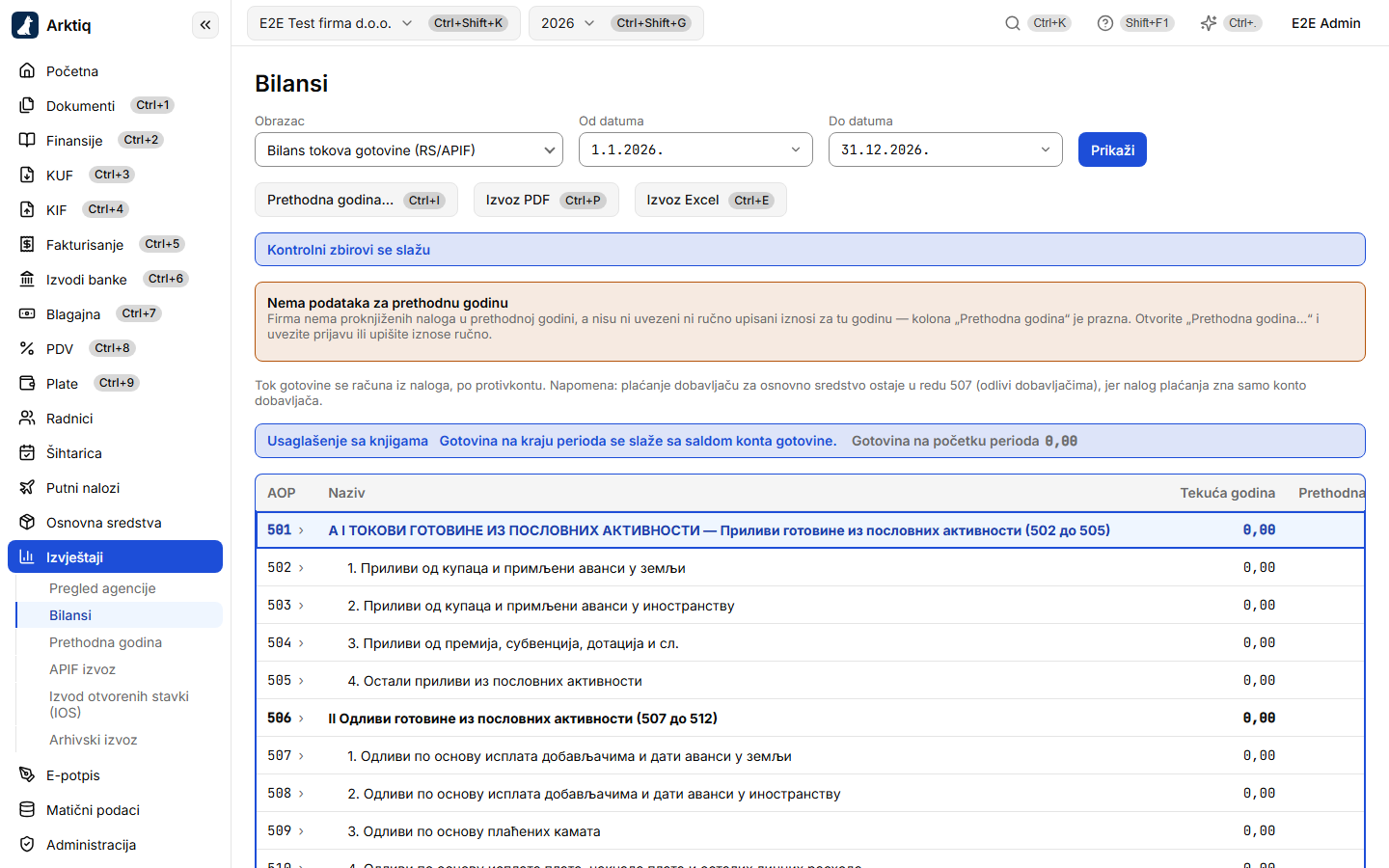
Task: Open the E2E Admin user menu
Action: [x=1325, y=23]
